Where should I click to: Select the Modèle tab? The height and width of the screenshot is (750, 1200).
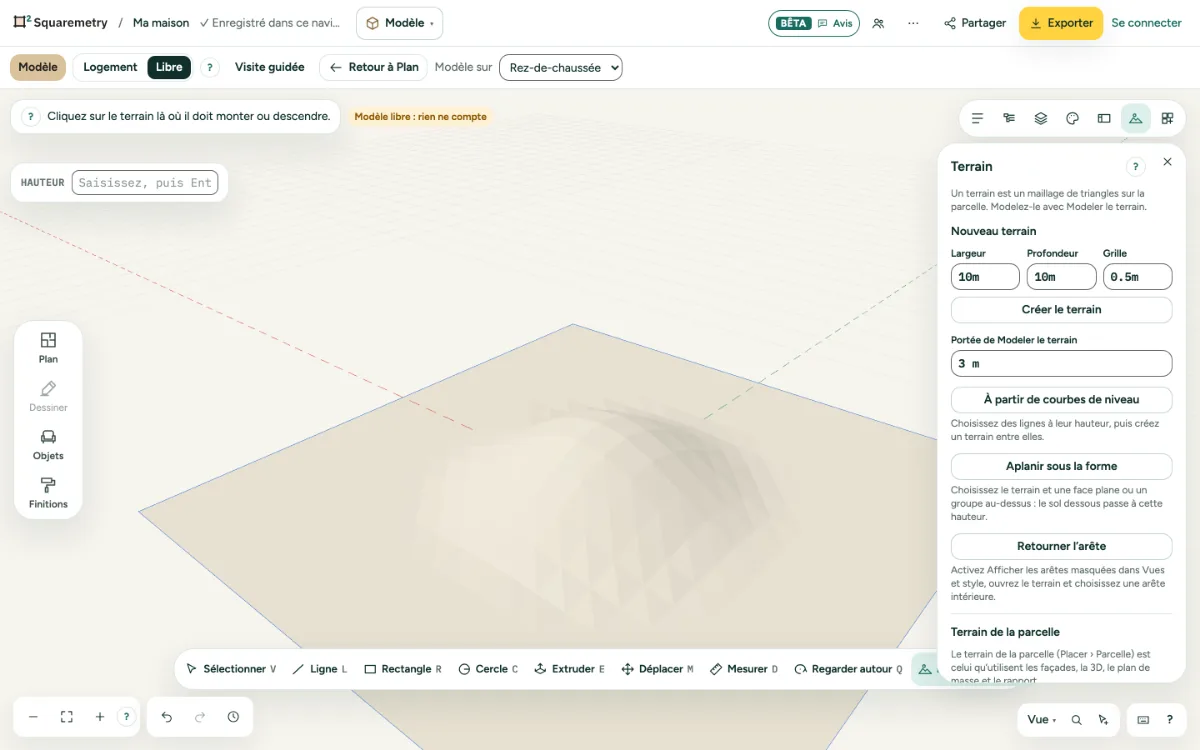point(38,67)
